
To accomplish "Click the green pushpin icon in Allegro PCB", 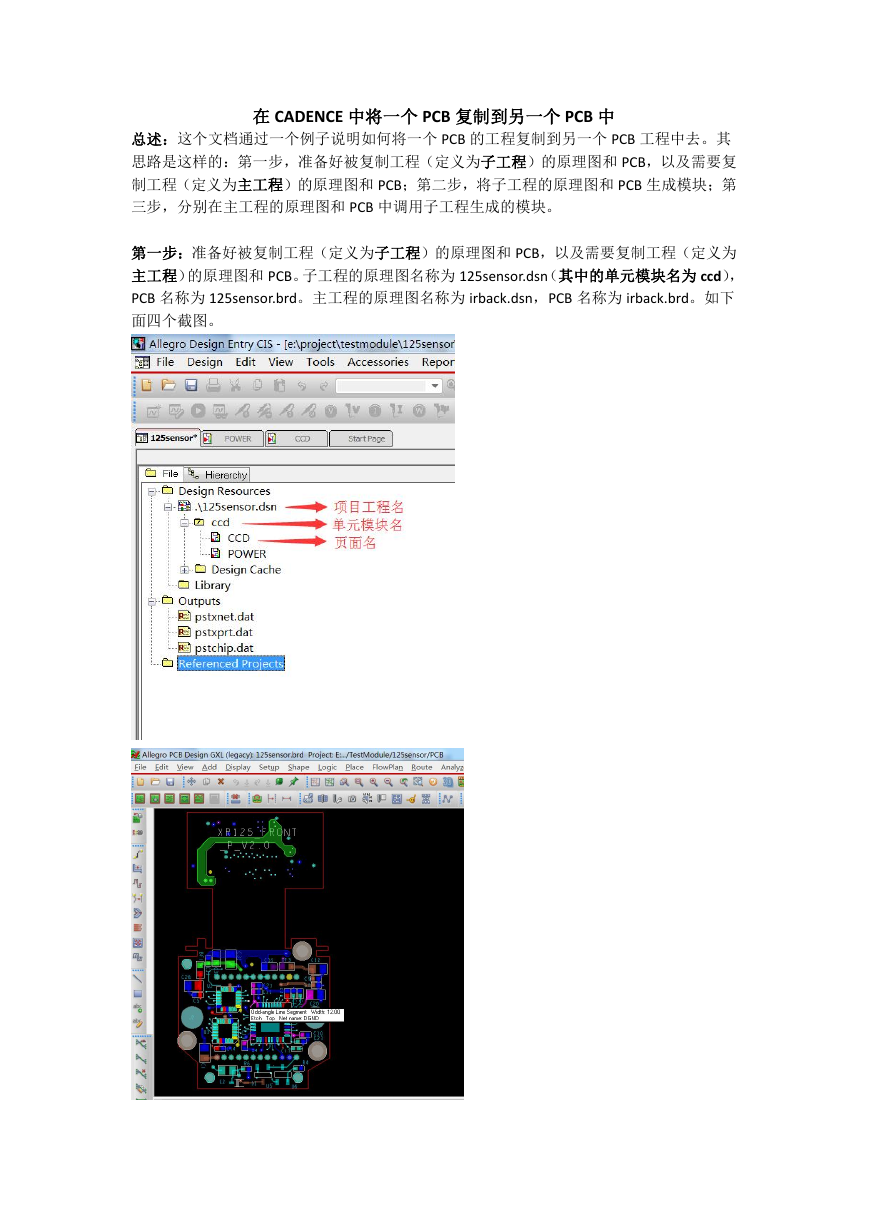I will click(292, 782).
